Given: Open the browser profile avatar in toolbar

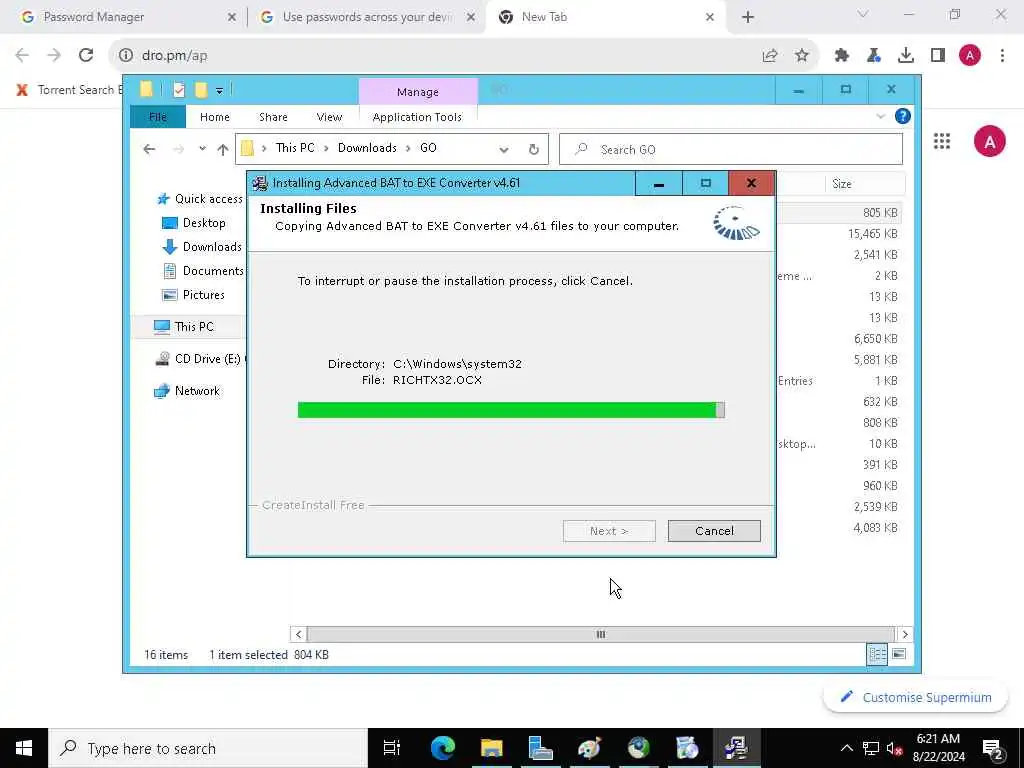Looking at the screenshot, I should [970, 56].
